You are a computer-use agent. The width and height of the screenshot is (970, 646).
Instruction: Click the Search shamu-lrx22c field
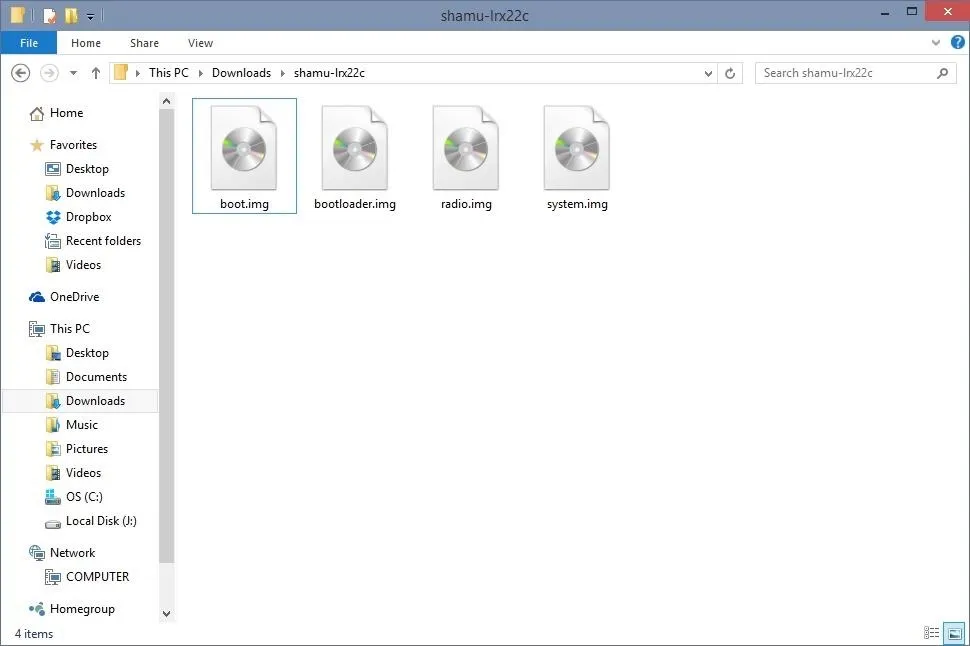pyautogui.click(x=856, y=73)
